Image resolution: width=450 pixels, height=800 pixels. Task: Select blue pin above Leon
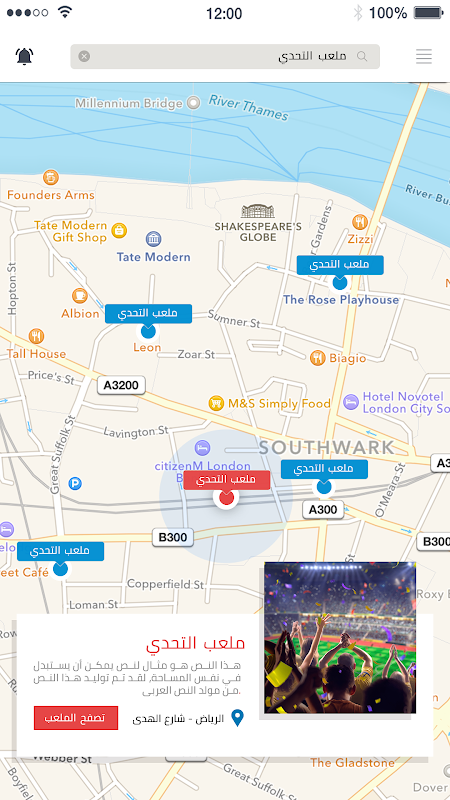pos(148,332)
